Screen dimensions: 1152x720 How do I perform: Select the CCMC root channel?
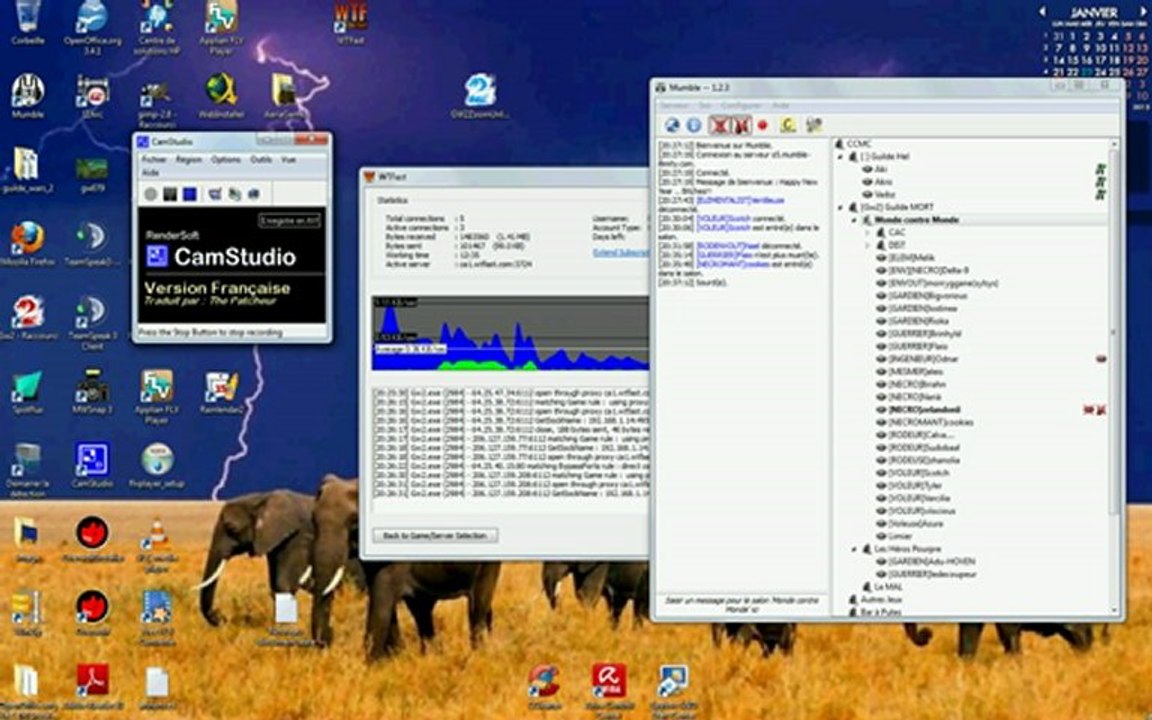tap(859, 144)
